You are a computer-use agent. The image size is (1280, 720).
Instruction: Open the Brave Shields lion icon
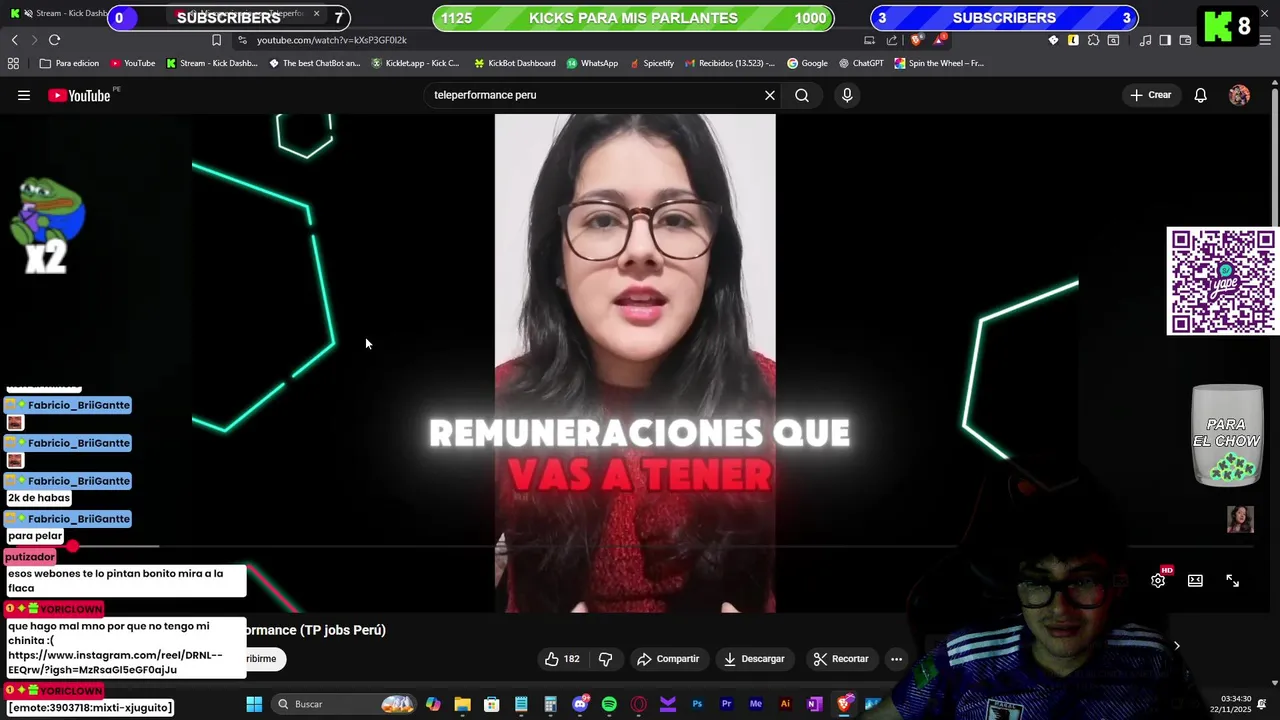click(917, 40)
